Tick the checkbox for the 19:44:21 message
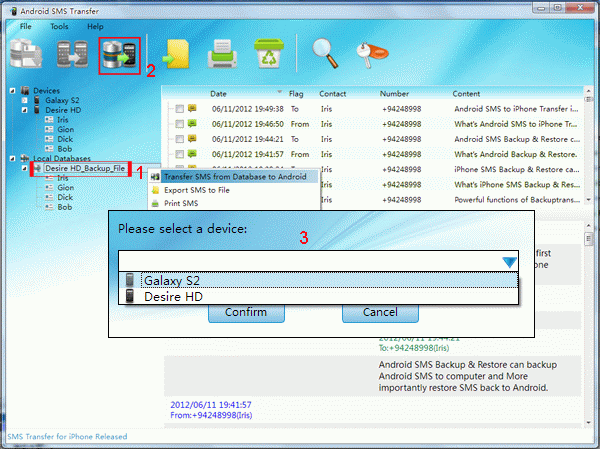This screenshot has width=600, height=449. [179, 139]
